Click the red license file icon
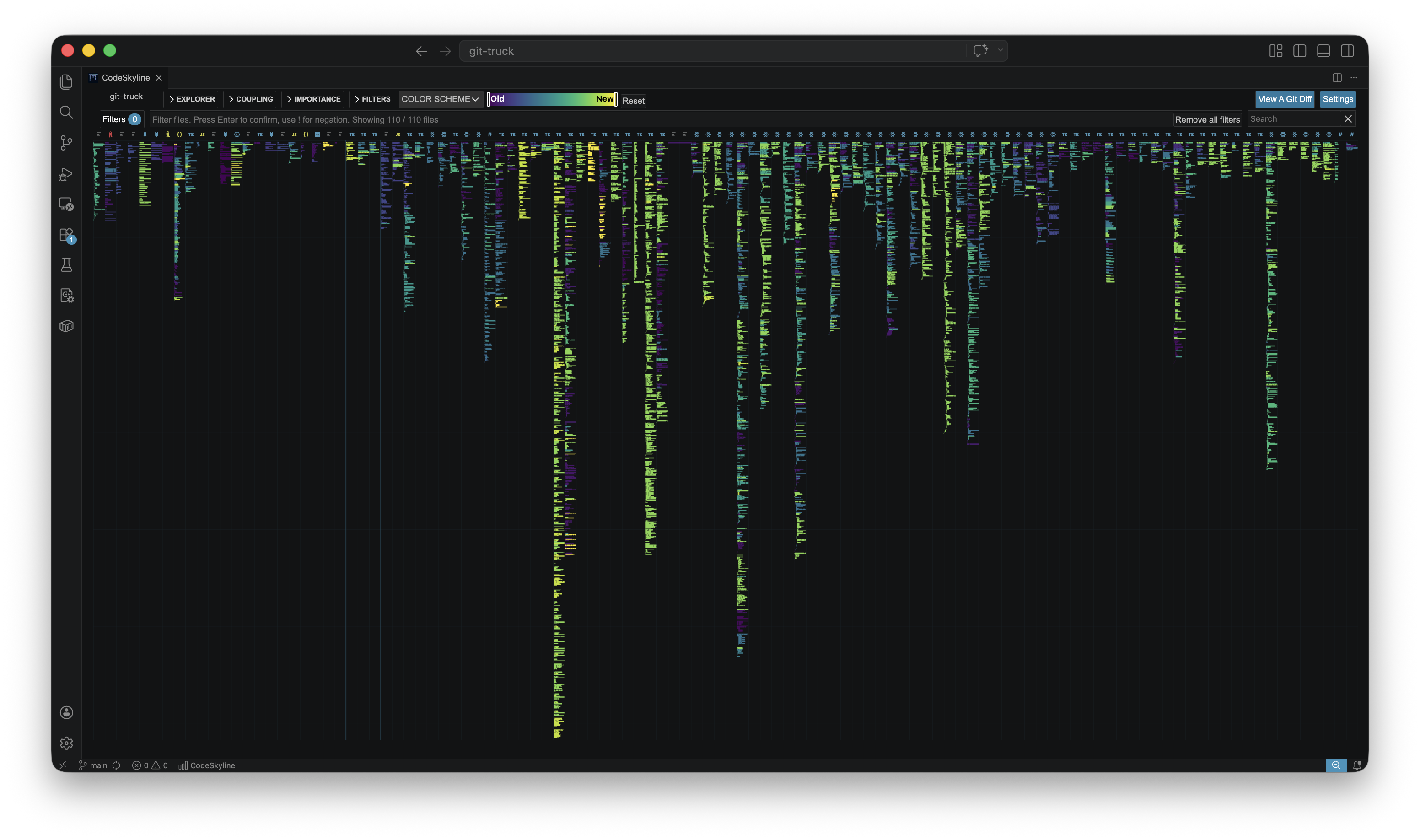This screenshot has height=840, width=1420. pos(110,135)
